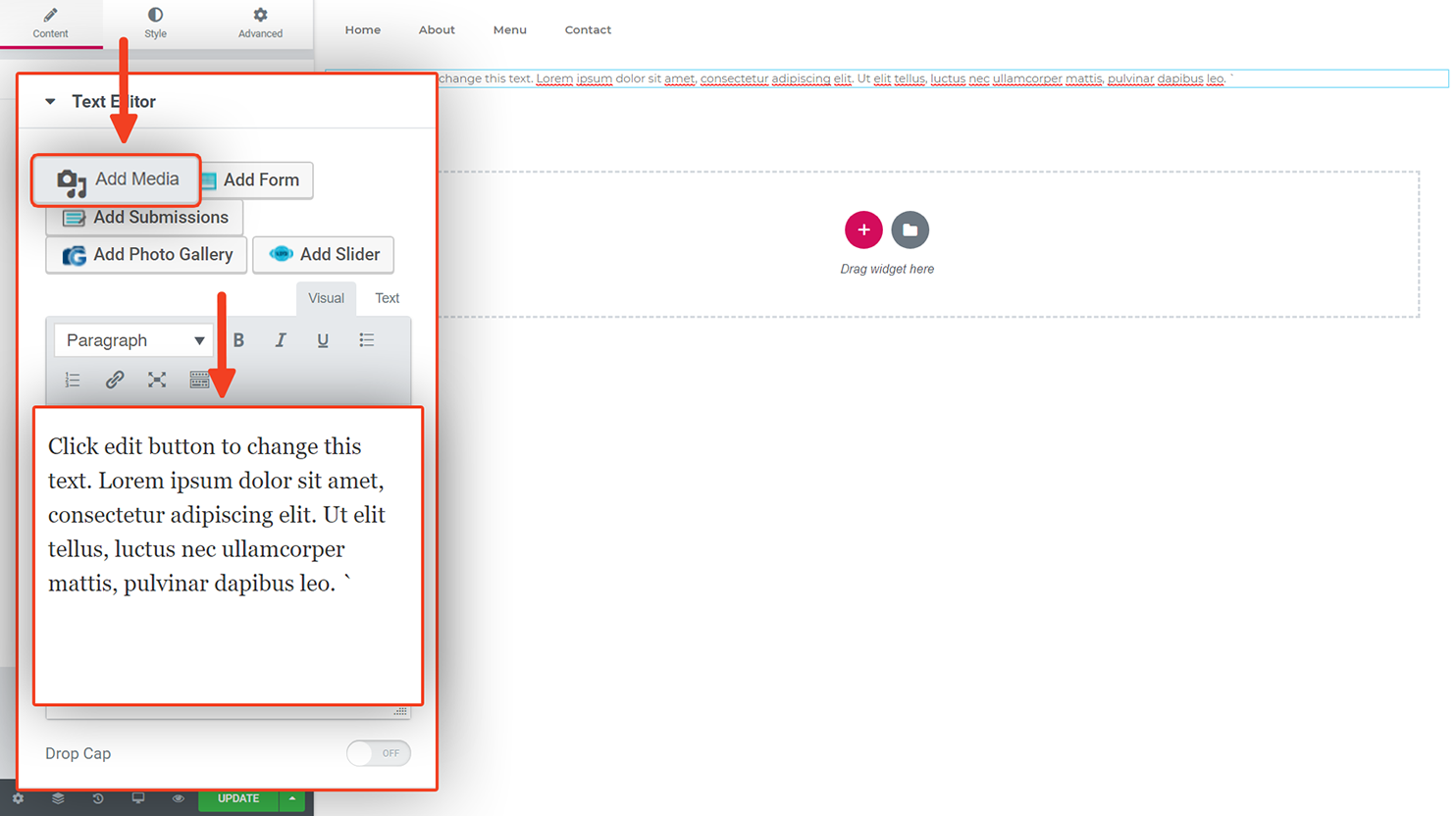This screenshot has height=816, width=1456.
Task: Preview changes with the eye icon
Action: [178, 798]
